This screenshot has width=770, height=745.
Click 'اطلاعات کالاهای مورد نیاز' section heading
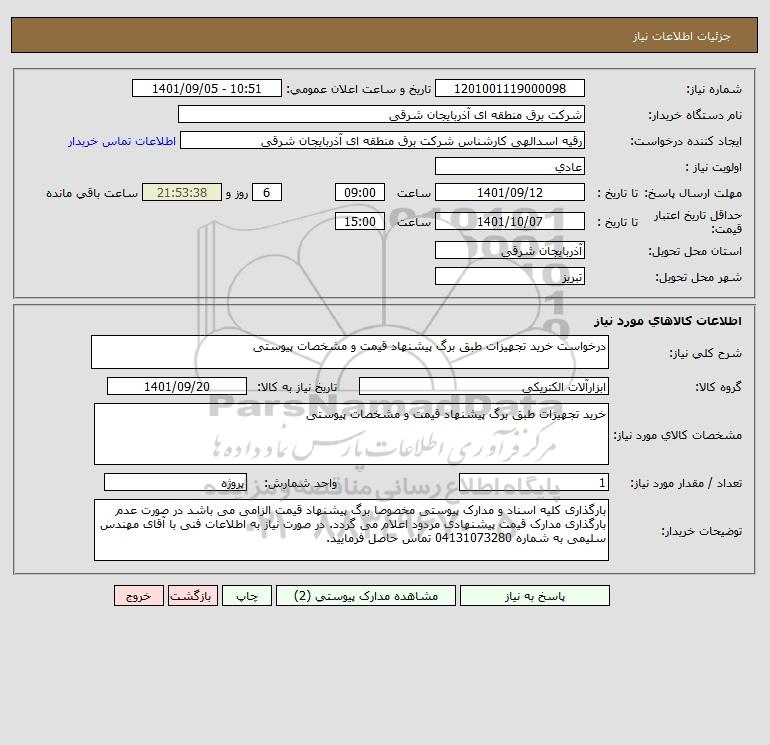click(668, 321)
